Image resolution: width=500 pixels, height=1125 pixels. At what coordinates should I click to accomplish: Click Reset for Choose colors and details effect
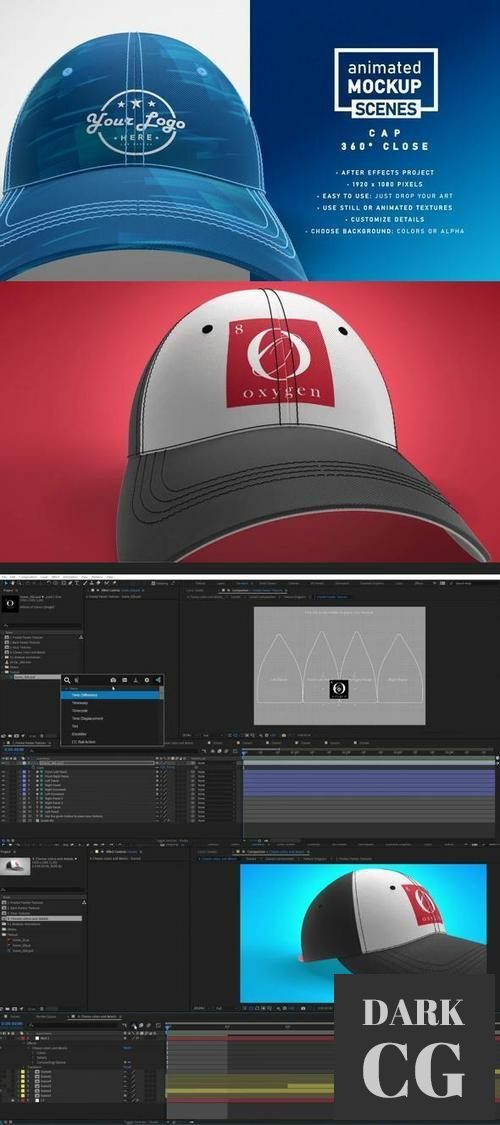127,1048
